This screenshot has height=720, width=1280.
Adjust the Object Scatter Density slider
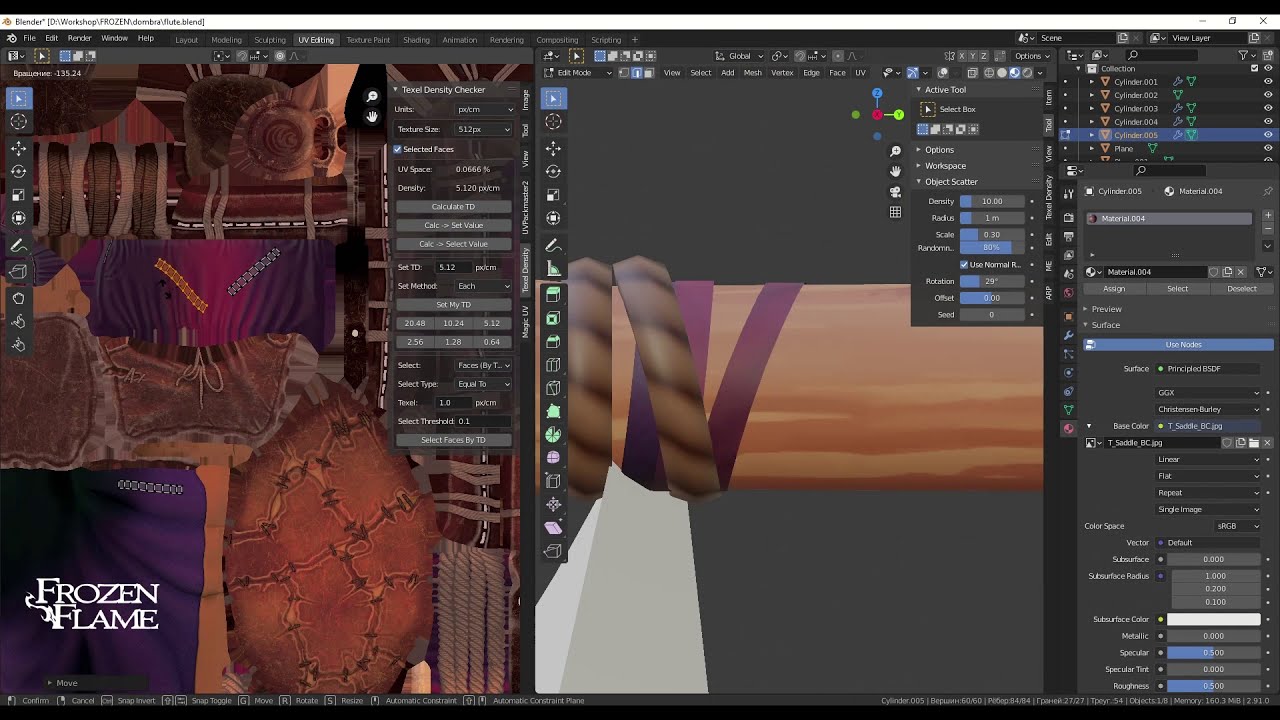tap(992, 201)
